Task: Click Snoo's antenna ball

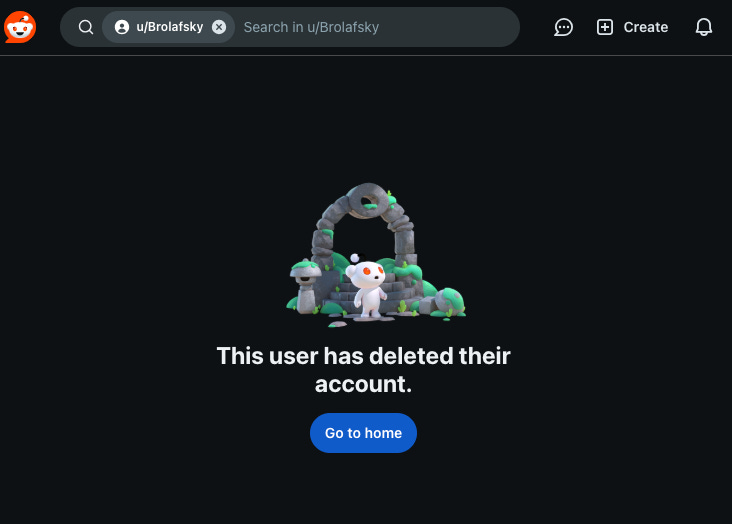Action: pos(355,258)
